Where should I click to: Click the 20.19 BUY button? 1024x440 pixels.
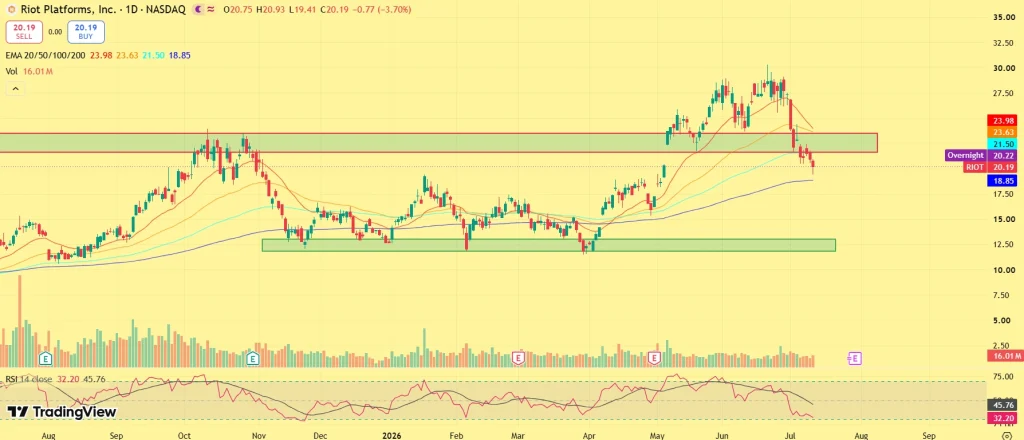click(x=86, y=32)
